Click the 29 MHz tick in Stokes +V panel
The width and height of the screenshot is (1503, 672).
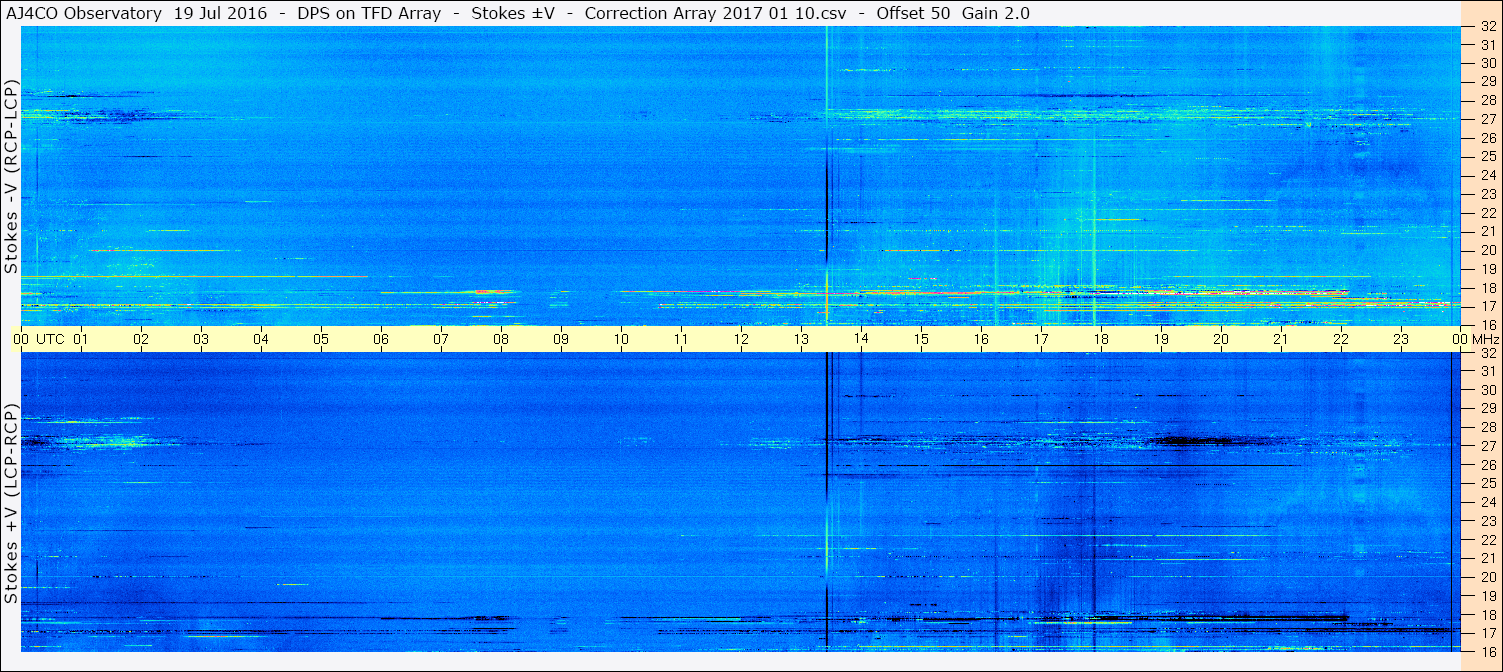[1488, 408]
